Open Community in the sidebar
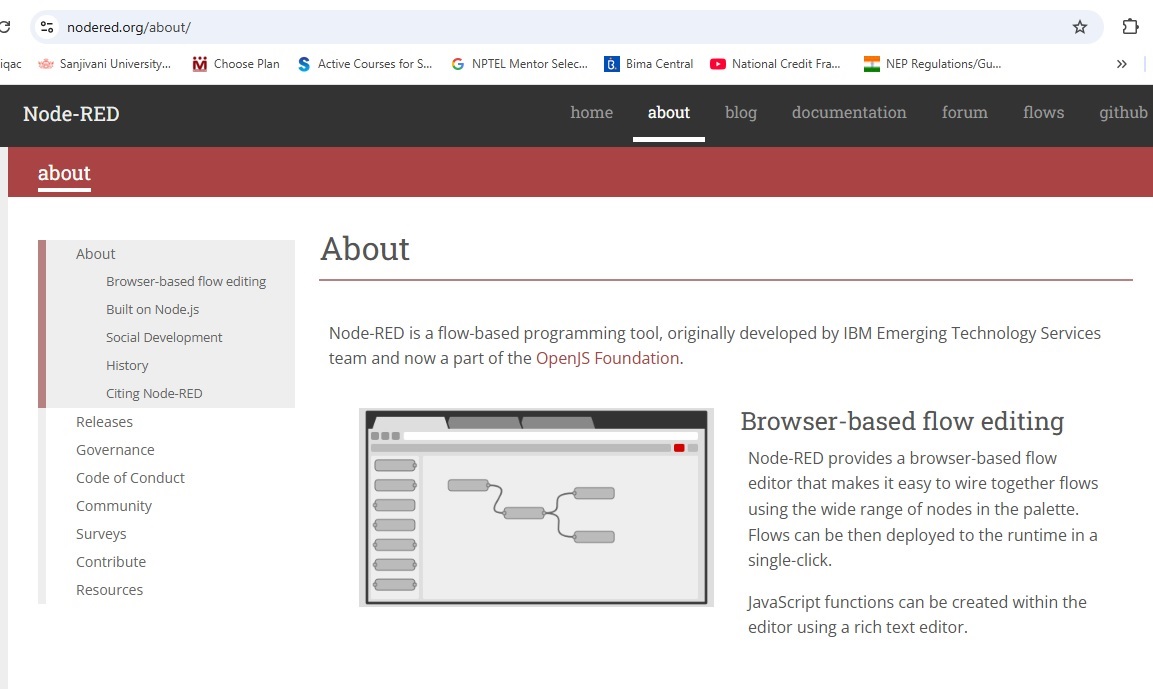This screenshot has height=689, width=1153. click(114, 506)
